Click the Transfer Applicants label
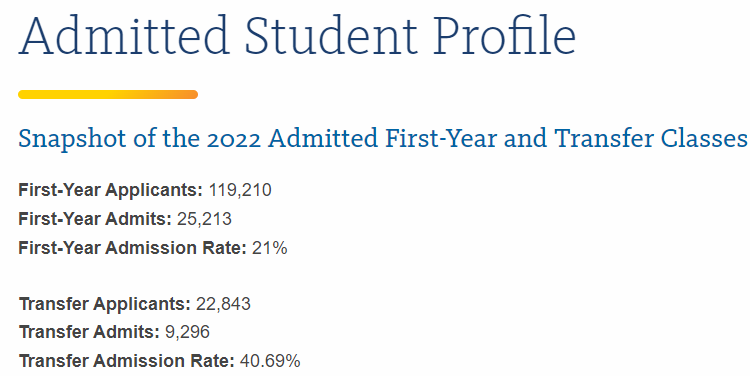Viewport: 750px width, 376px height. point(105,304)
